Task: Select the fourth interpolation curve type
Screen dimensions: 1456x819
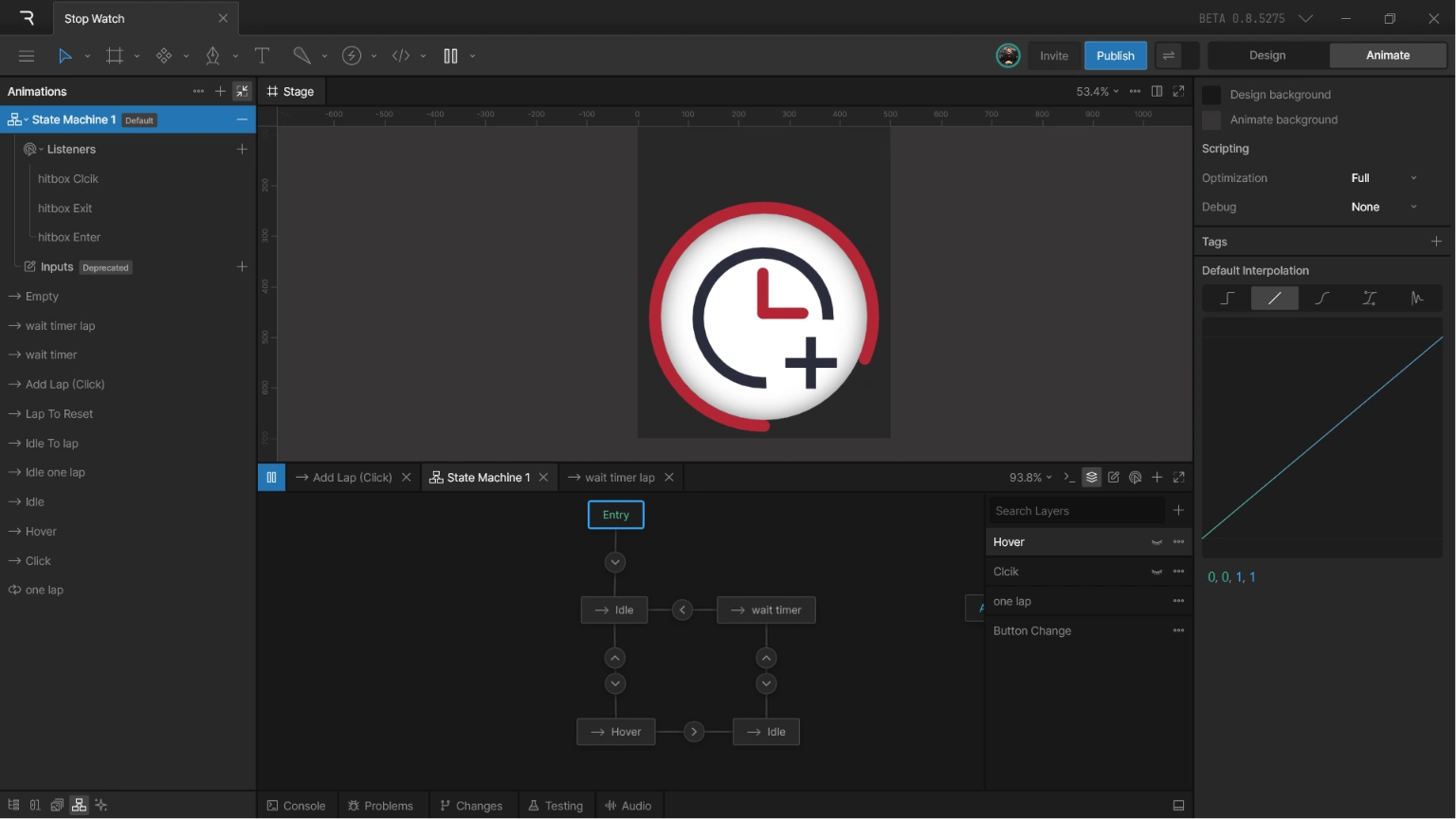Action: (x=1370, y=298)
